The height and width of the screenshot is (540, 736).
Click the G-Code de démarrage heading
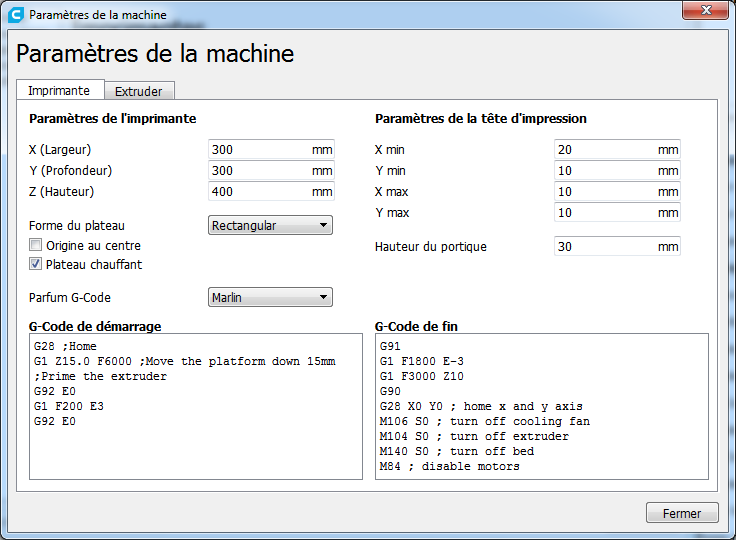95,326
